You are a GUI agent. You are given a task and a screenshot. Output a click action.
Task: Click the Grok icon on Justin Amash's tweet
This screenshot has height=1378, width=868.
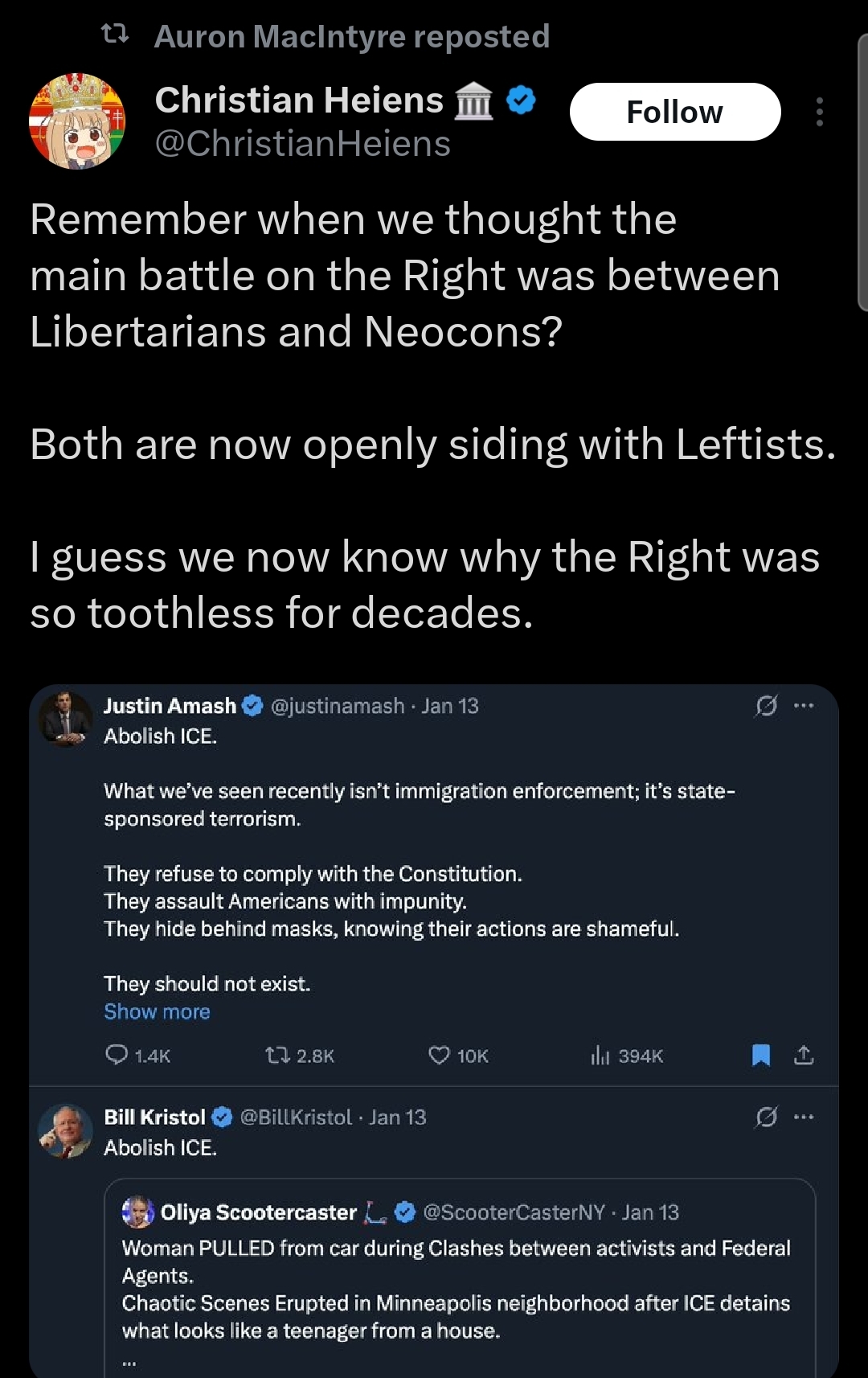(766, 706)
